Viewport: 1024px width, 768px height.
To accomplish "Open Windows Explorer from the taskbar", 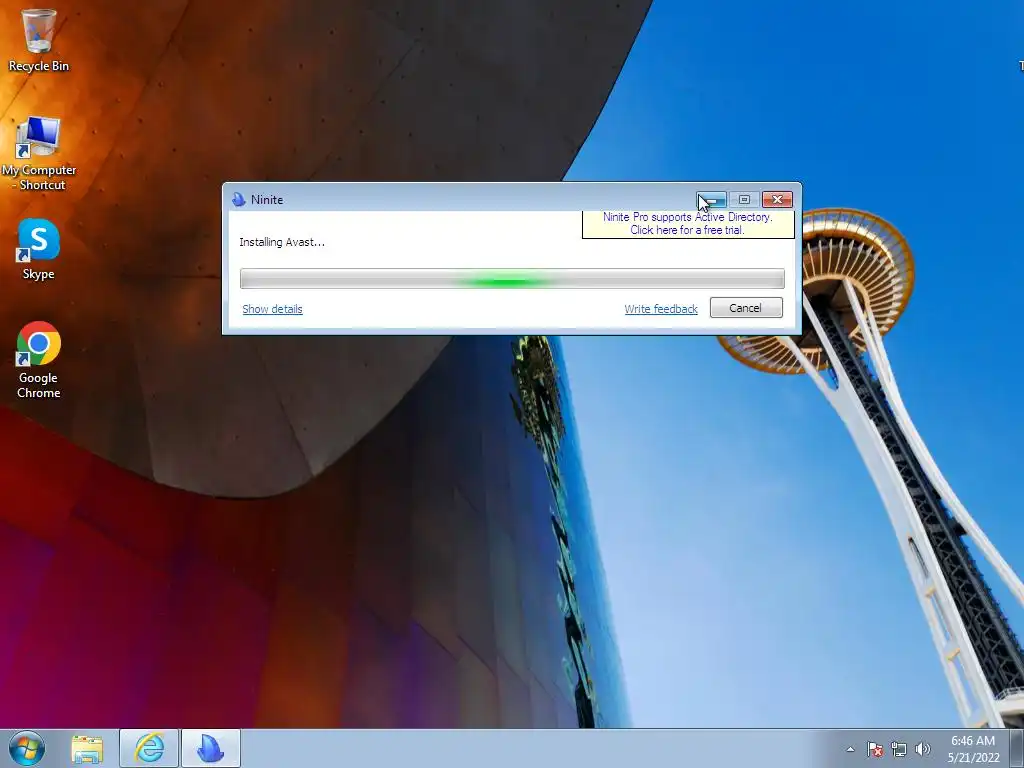I will [87, 749].
